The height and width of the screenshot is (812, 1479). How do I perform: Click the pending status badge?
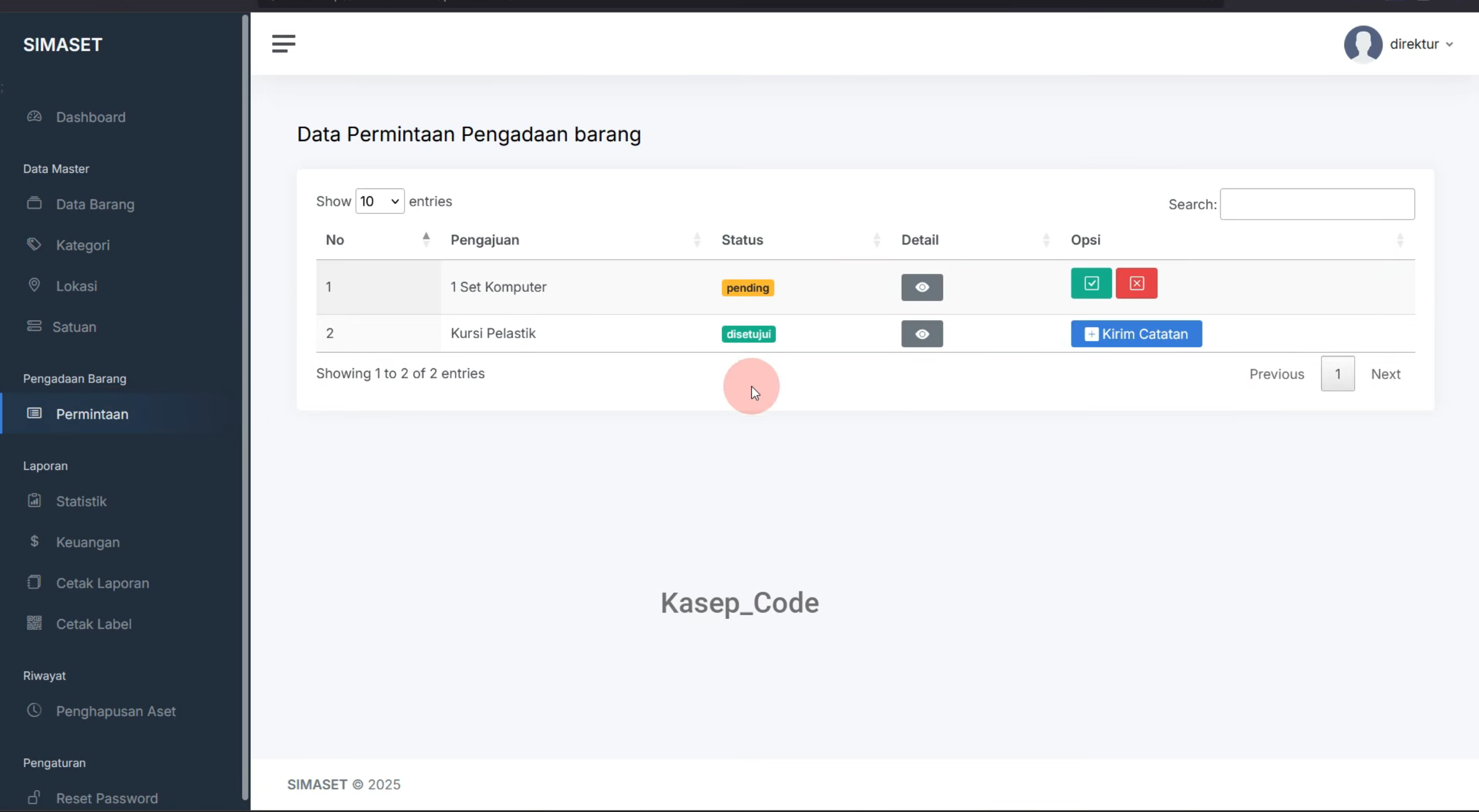point(747,288)
